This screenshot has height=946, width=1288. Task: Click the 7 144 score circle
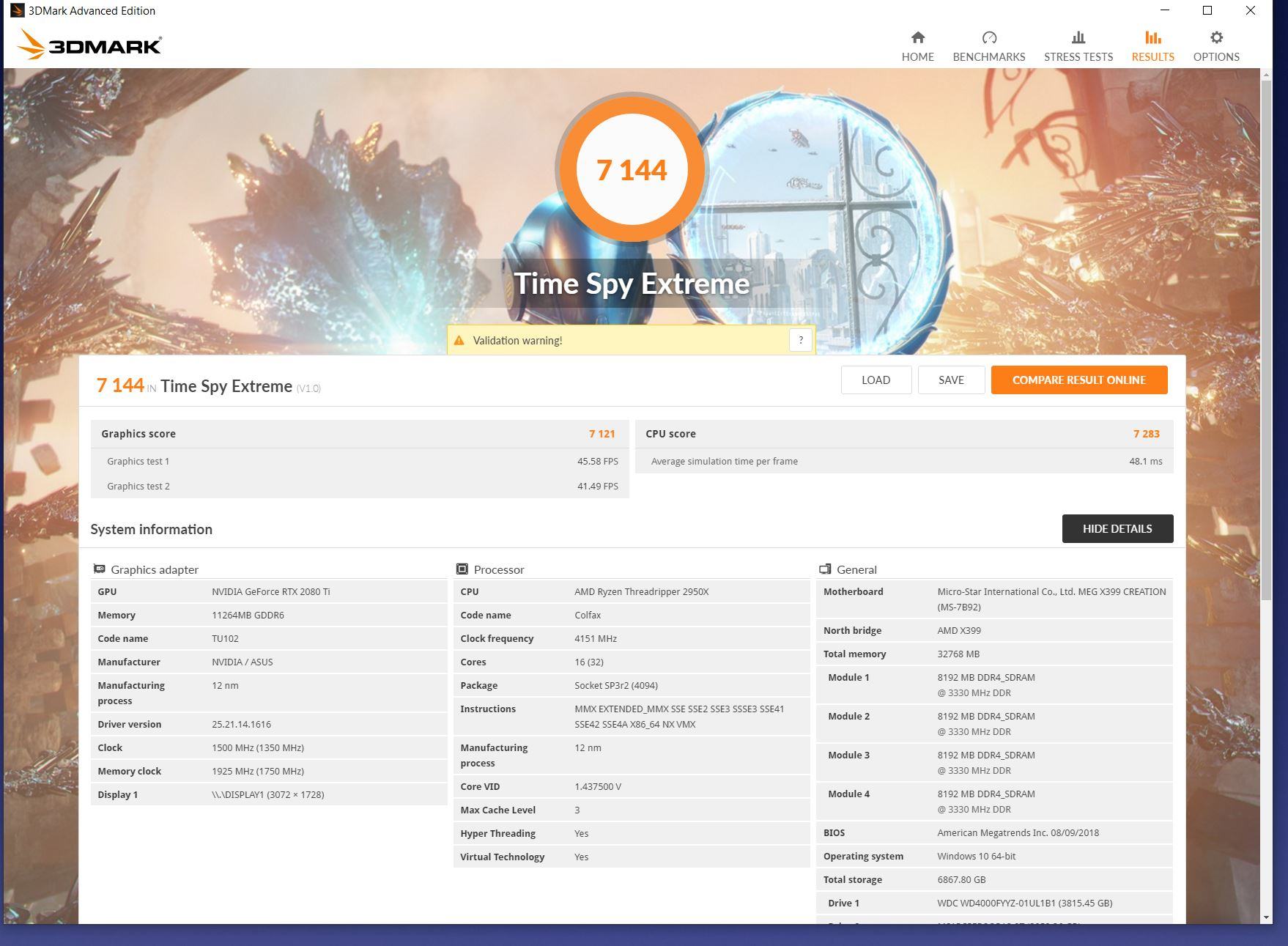(632, 170)
